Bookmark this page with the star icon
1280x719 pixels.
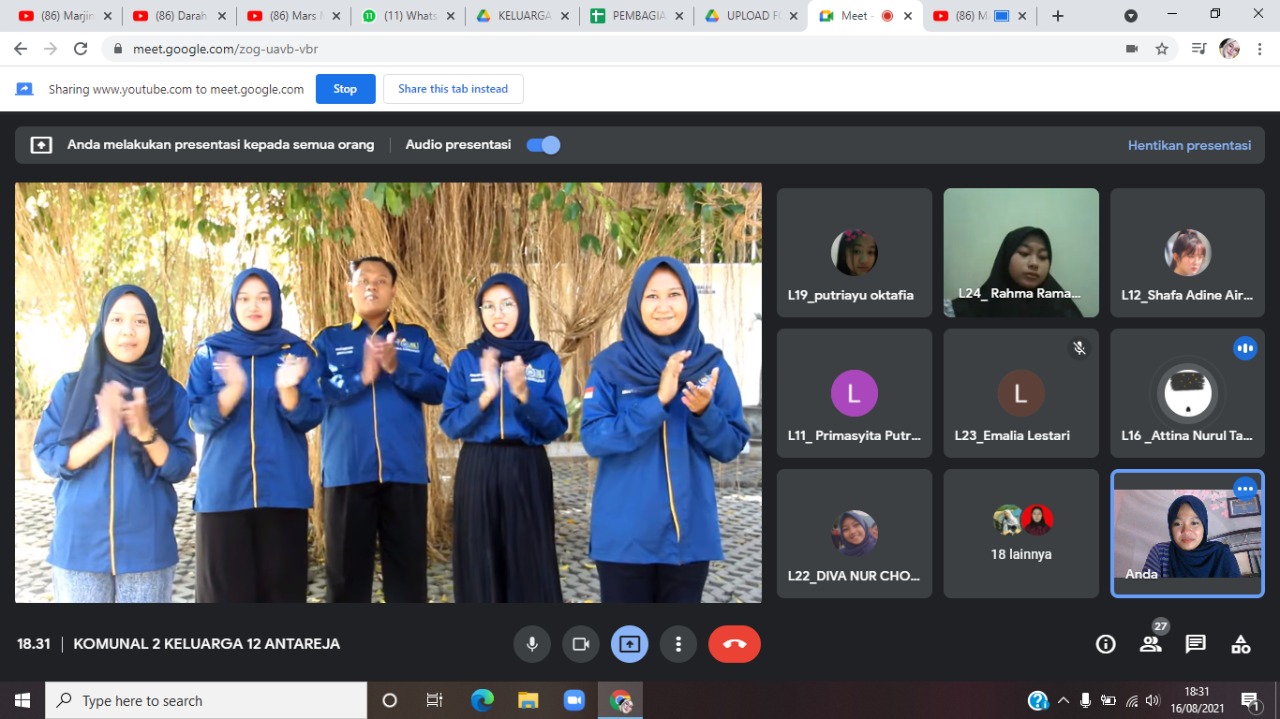click(1161, 49)
